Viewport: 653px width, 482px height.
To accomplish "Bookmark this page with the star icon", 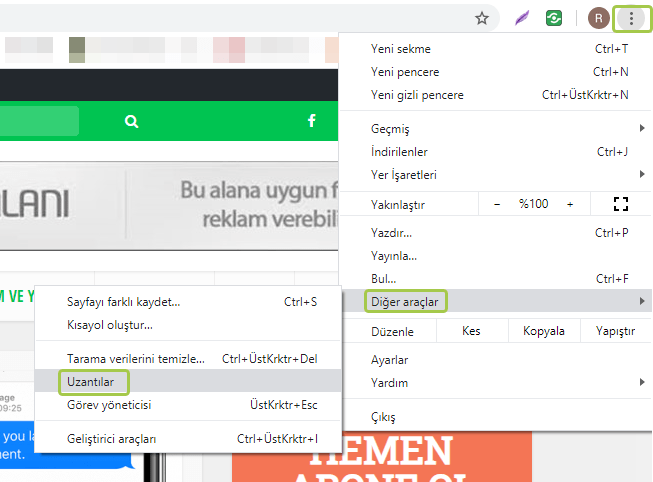I will [482, 18].
